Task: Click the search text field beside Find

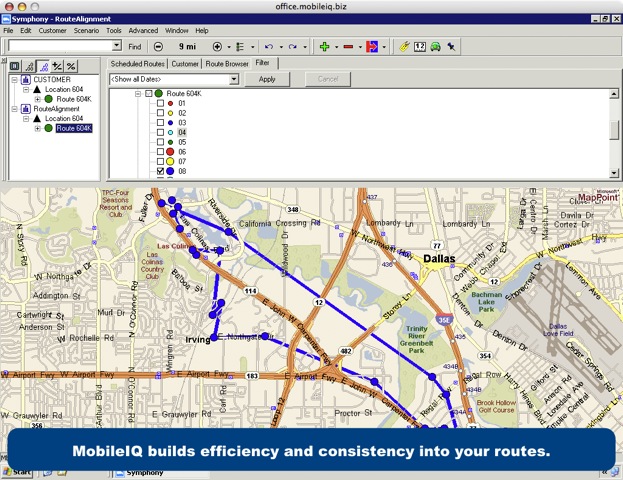Action: 61,46
